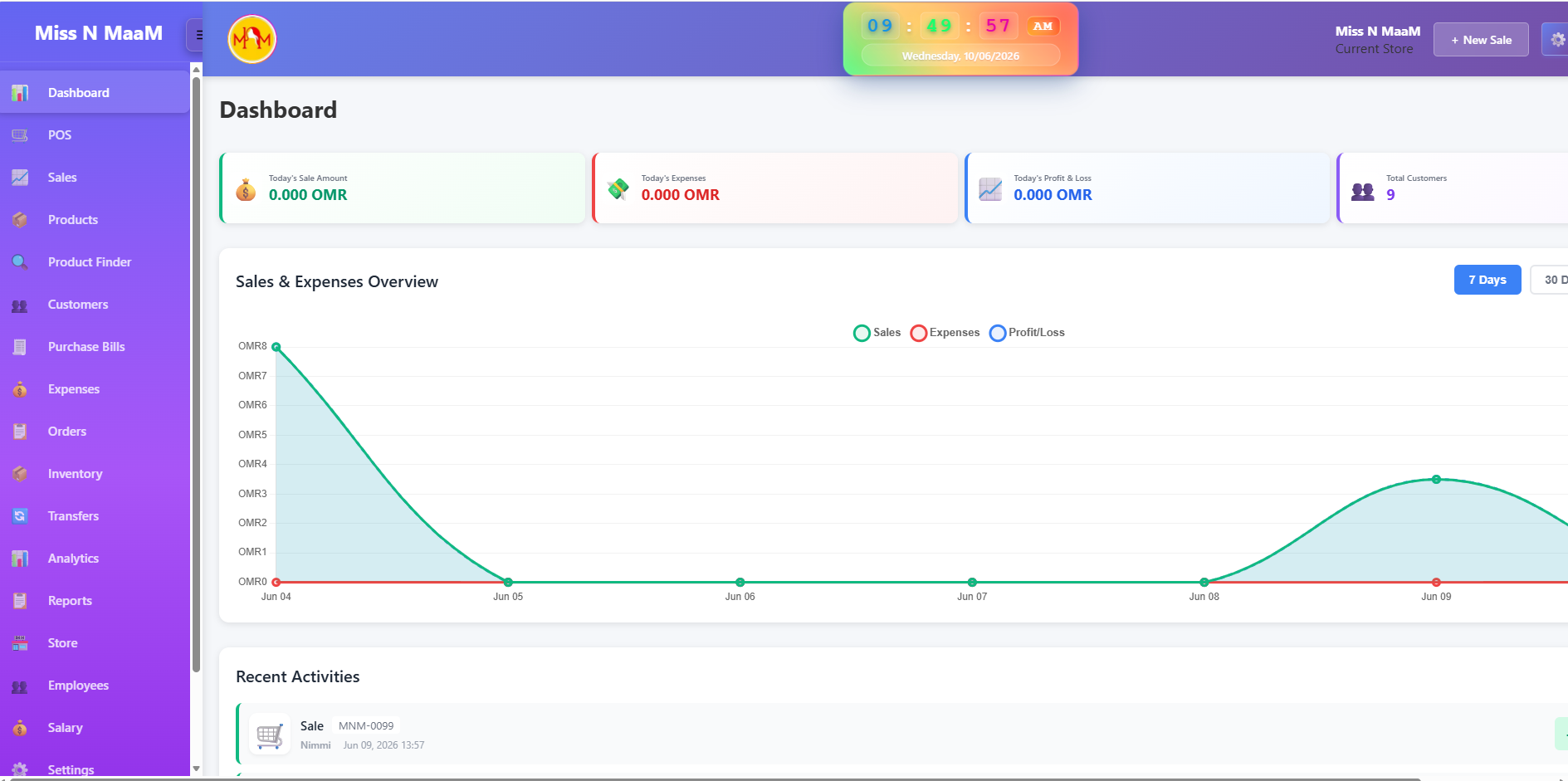
Task: Open the Salary page link
Action: [x=95, y=728]
